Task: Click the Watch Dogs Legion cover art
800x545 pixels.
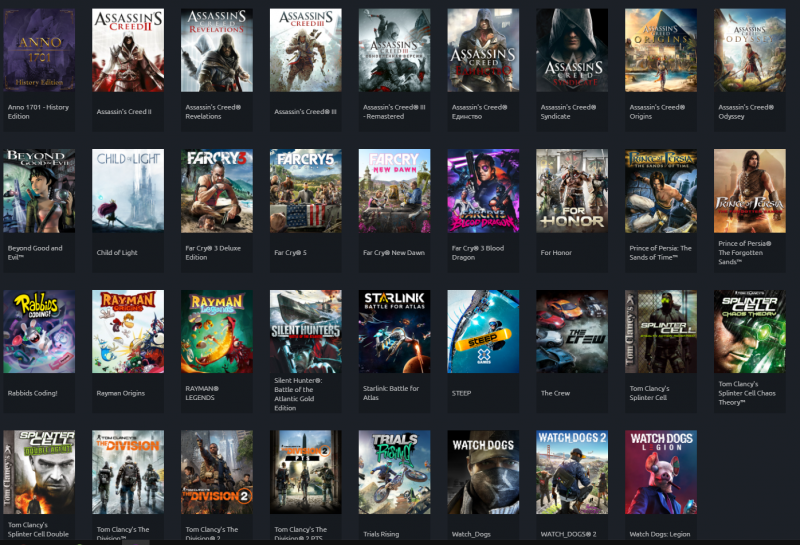Action: (661, 472)
